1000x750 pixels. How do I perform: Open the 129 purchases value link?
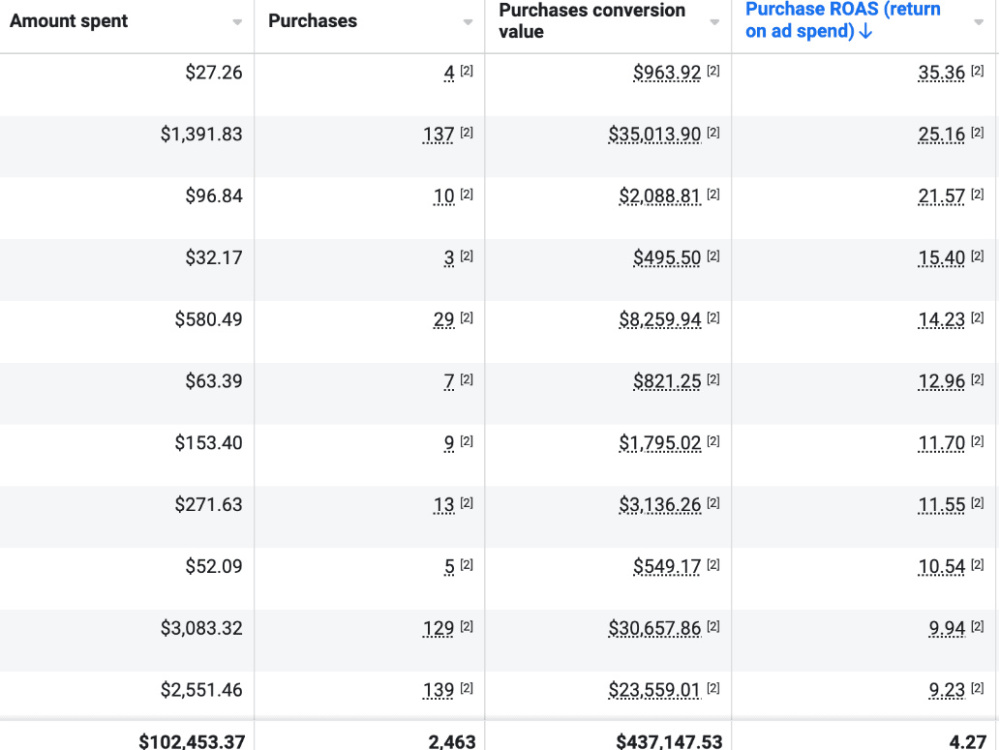pos(439,629)
